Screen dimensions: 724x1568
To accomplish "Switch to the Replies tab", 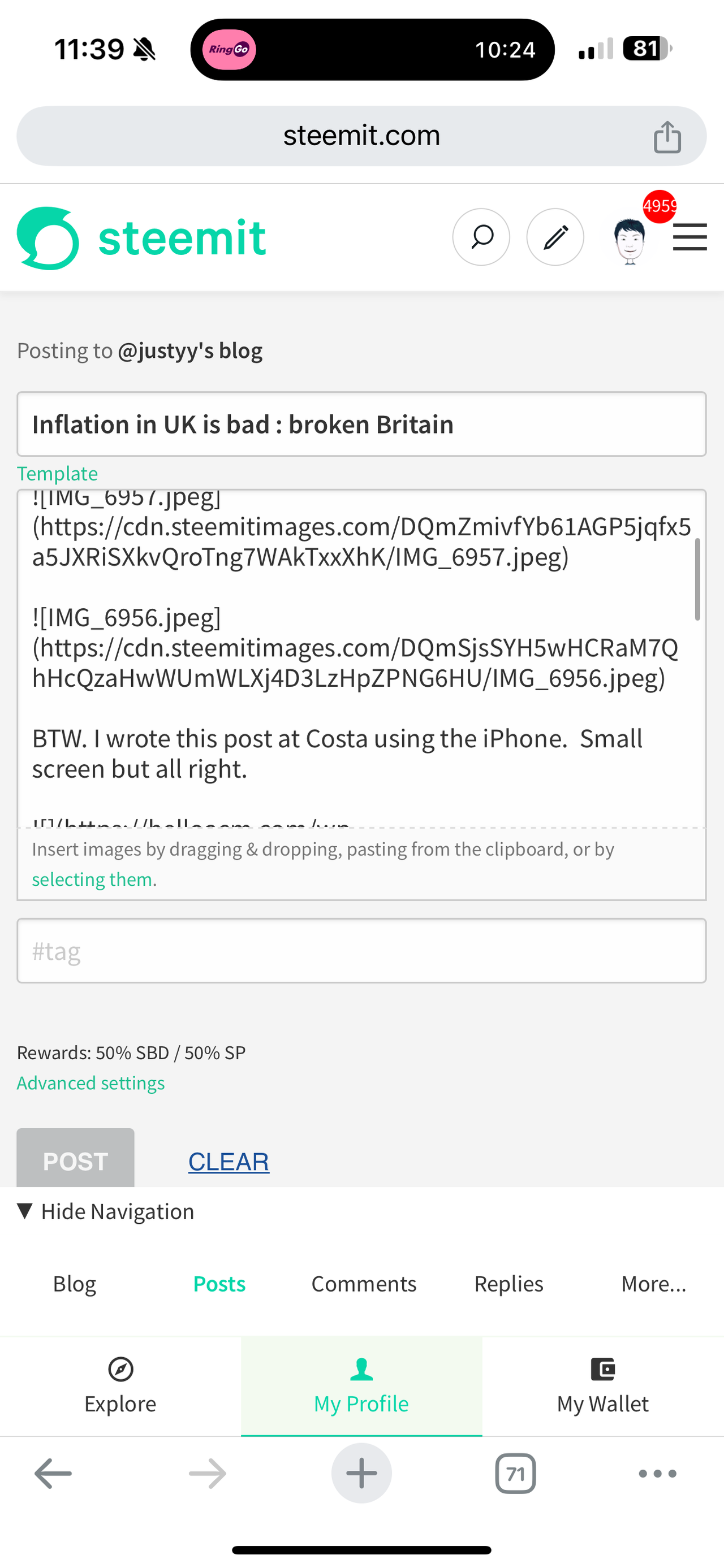I will 508,1284.
